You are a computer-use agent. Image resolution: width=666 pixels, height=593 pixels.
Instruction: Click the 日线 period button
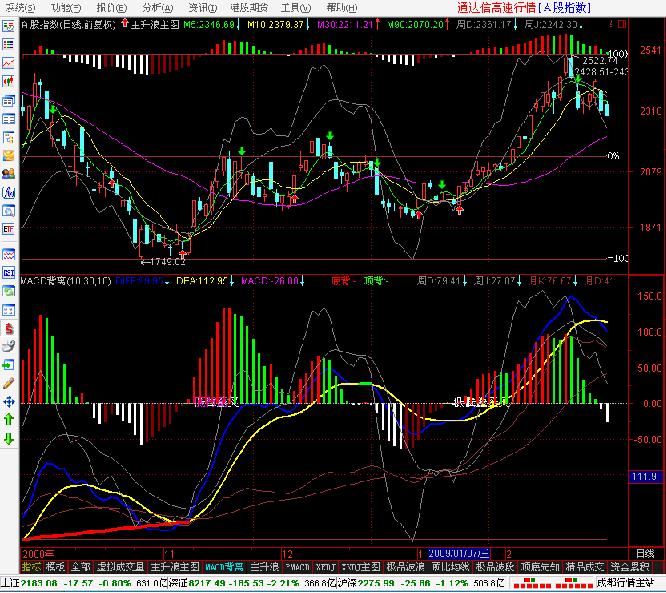click(645, 553)
